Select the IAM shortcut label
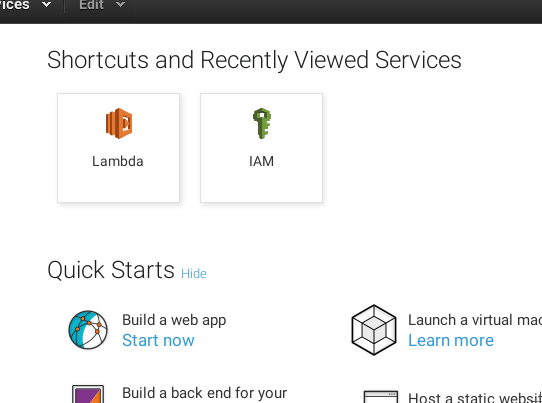 coord(261,161)
